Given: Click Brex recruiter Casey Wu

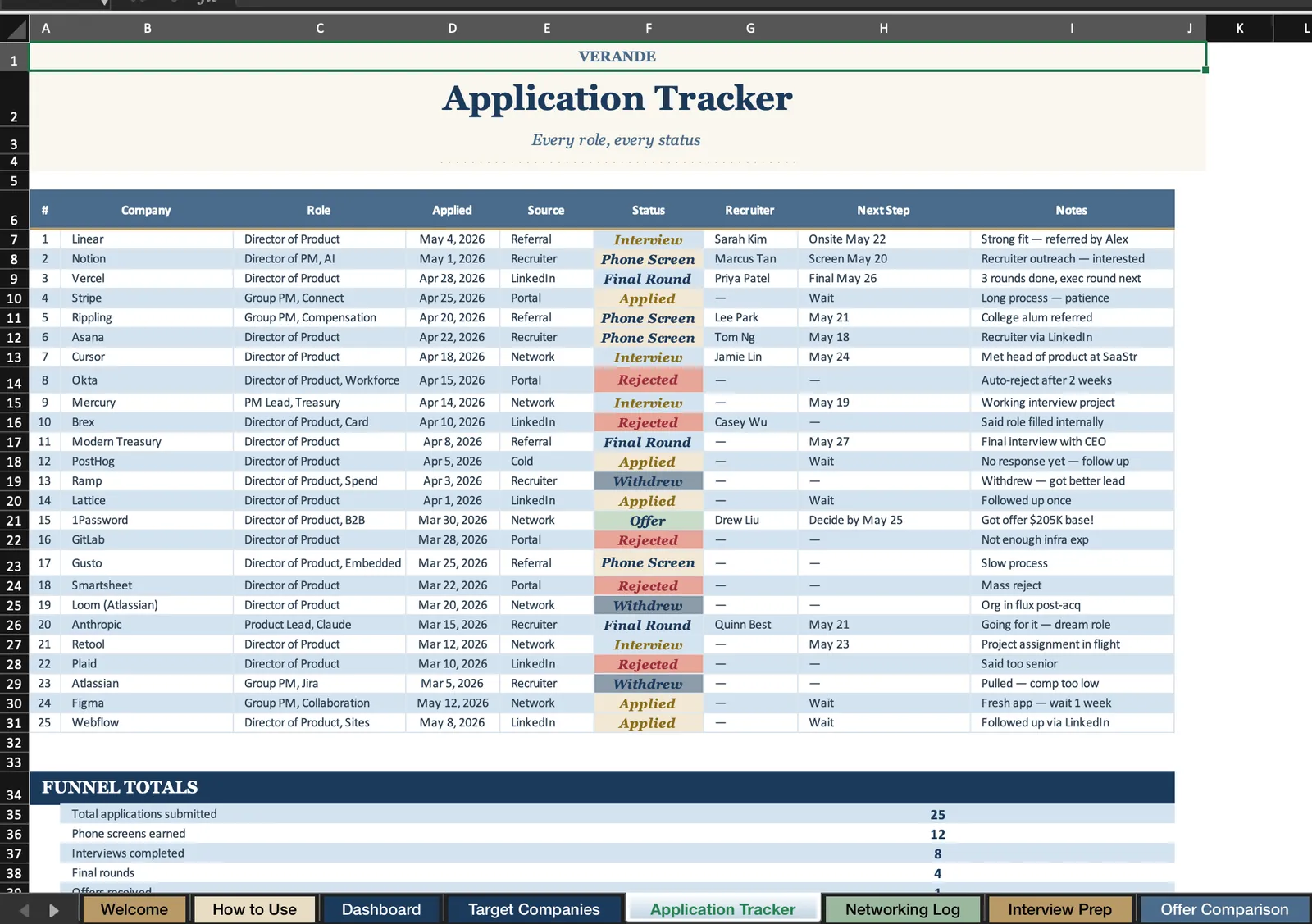Looking at the screenshot, I should [x=750, y=422].
